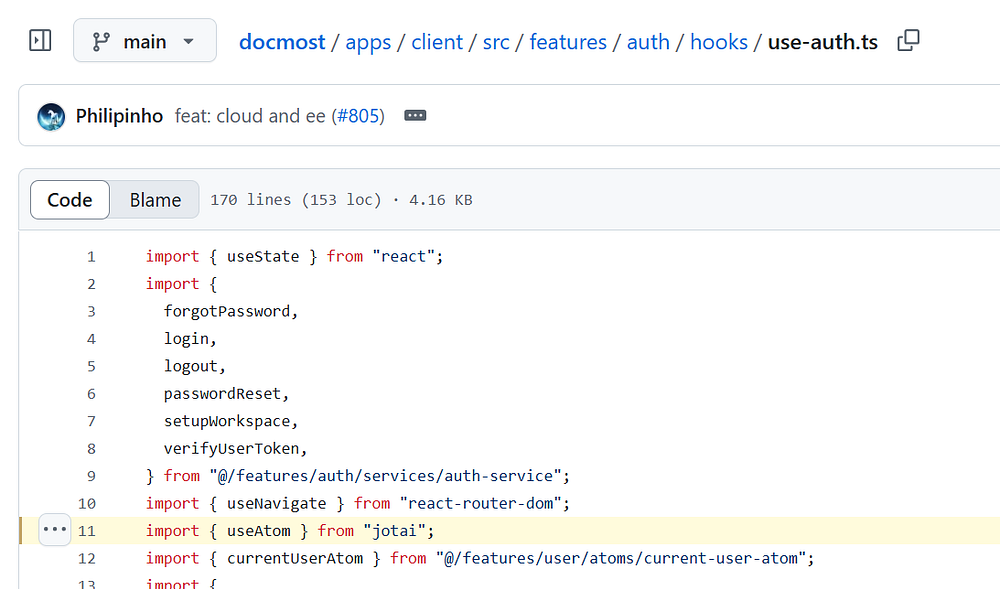Click the 'useNavigate' identifier on line 10
Image resolution: width=1000 pixels, height=589 pixels.
[276, 503]
